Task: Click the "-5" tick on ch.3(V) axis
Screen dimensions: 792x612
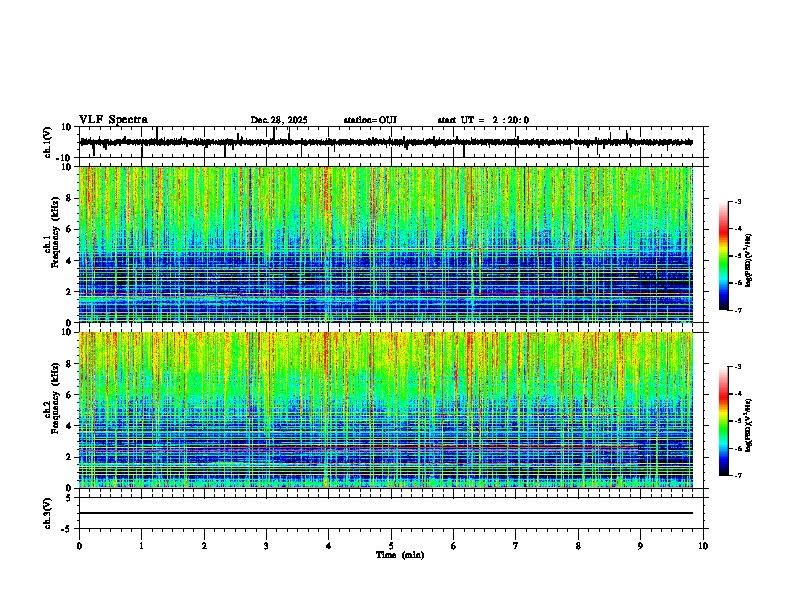Action: [x=67, y=529]
